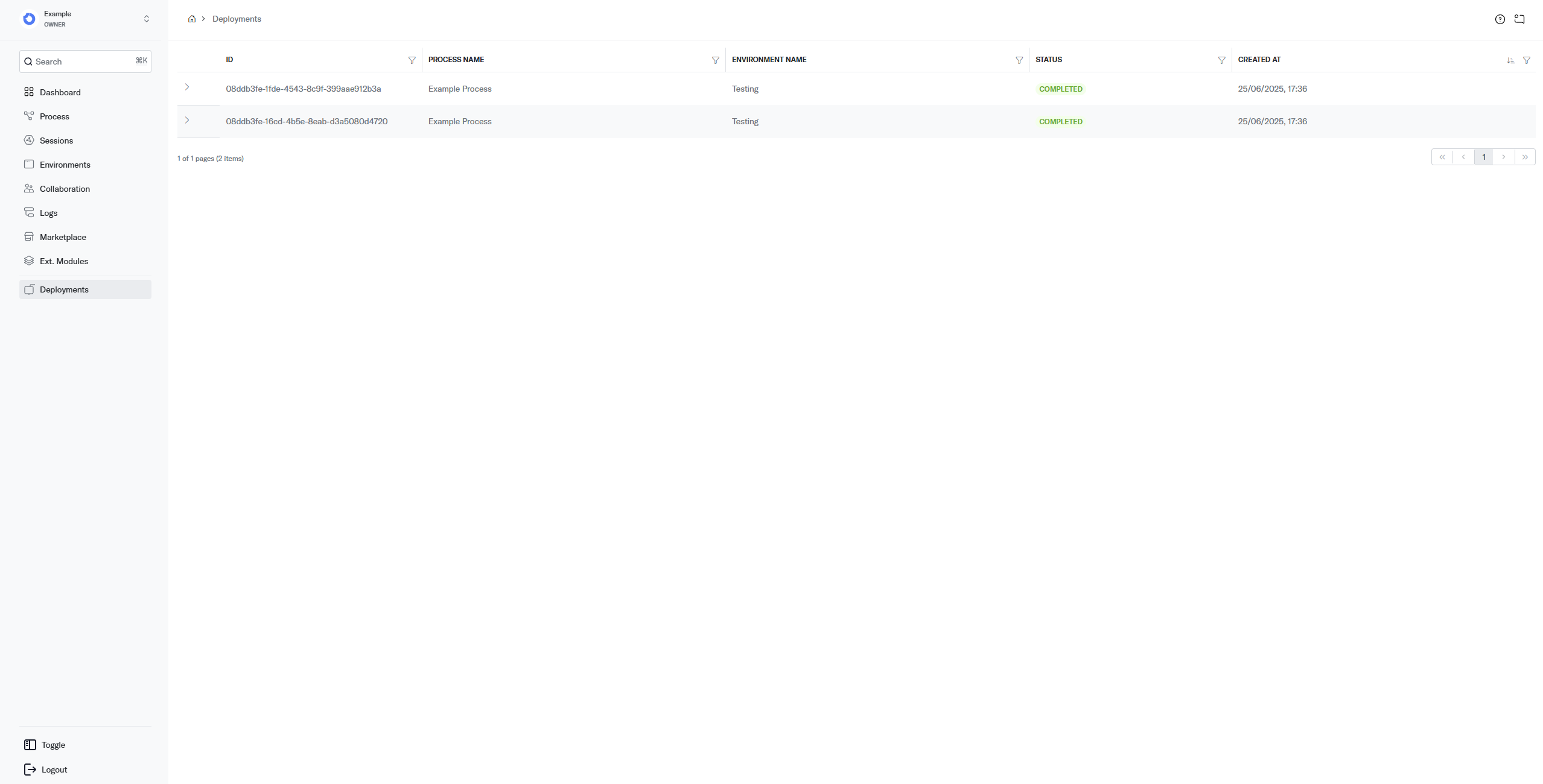The height and width of the screenshot is (784, 1543).
Task: Click the Collaboration people icon
Action: pyautogui.click(x=29, y=188)
